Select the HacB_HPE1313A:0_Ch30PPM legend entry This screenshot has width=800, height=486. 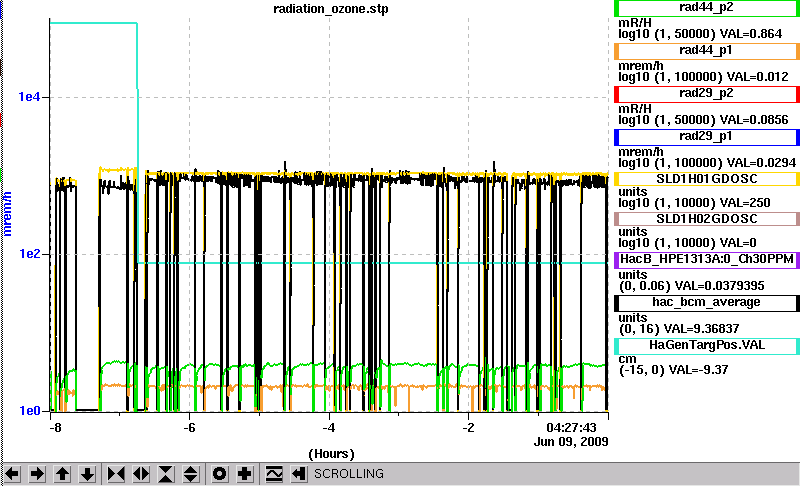click(x=707, y=260)
